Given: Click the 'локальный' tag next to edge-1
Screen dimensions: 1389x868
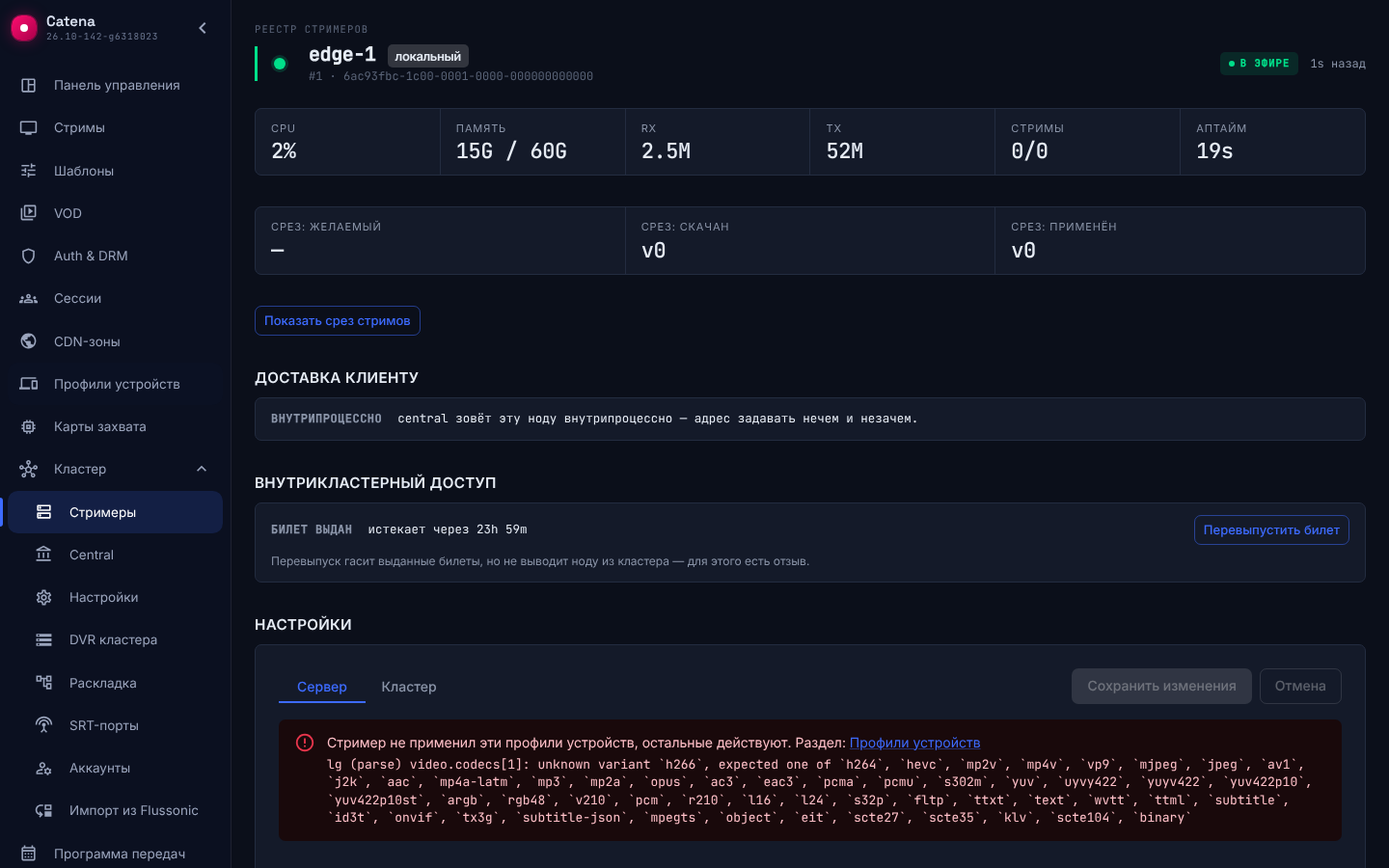Looking at the screenshot, I should point(428,56).
